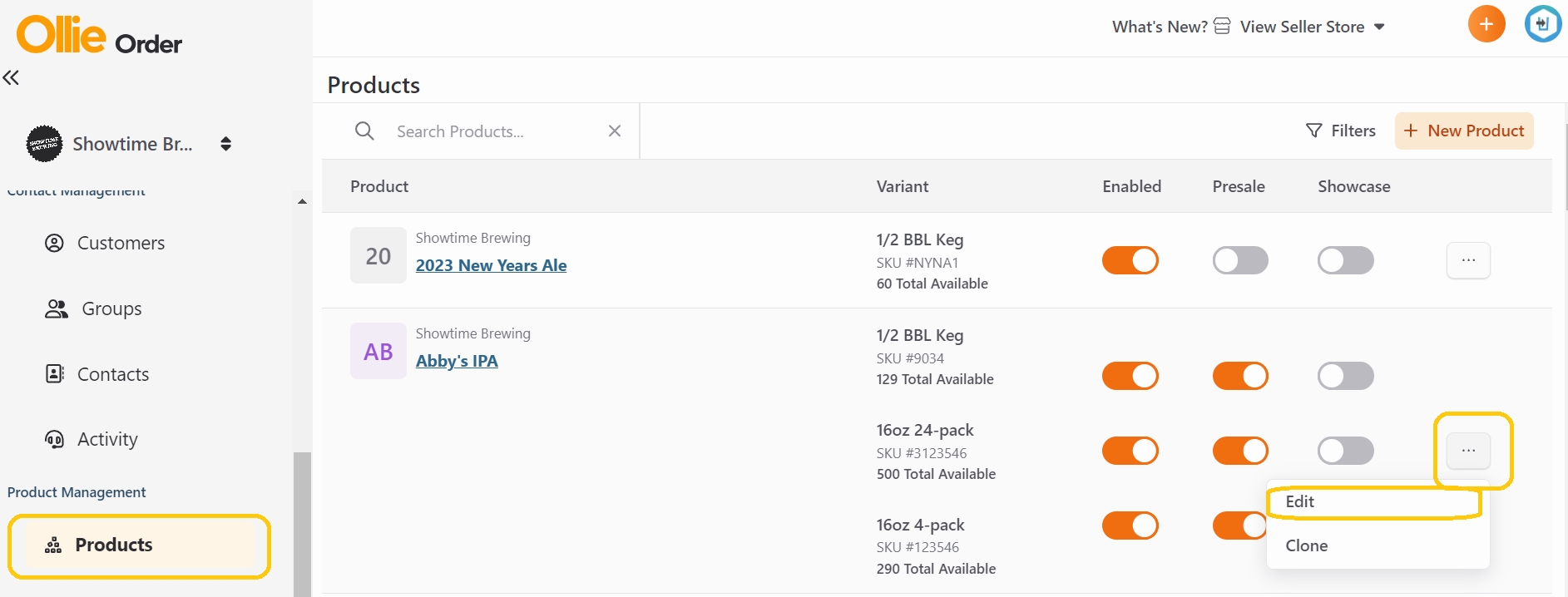Click the text "SKU #NYNA1"
1568x597 pixels.
tap(918, 263)
